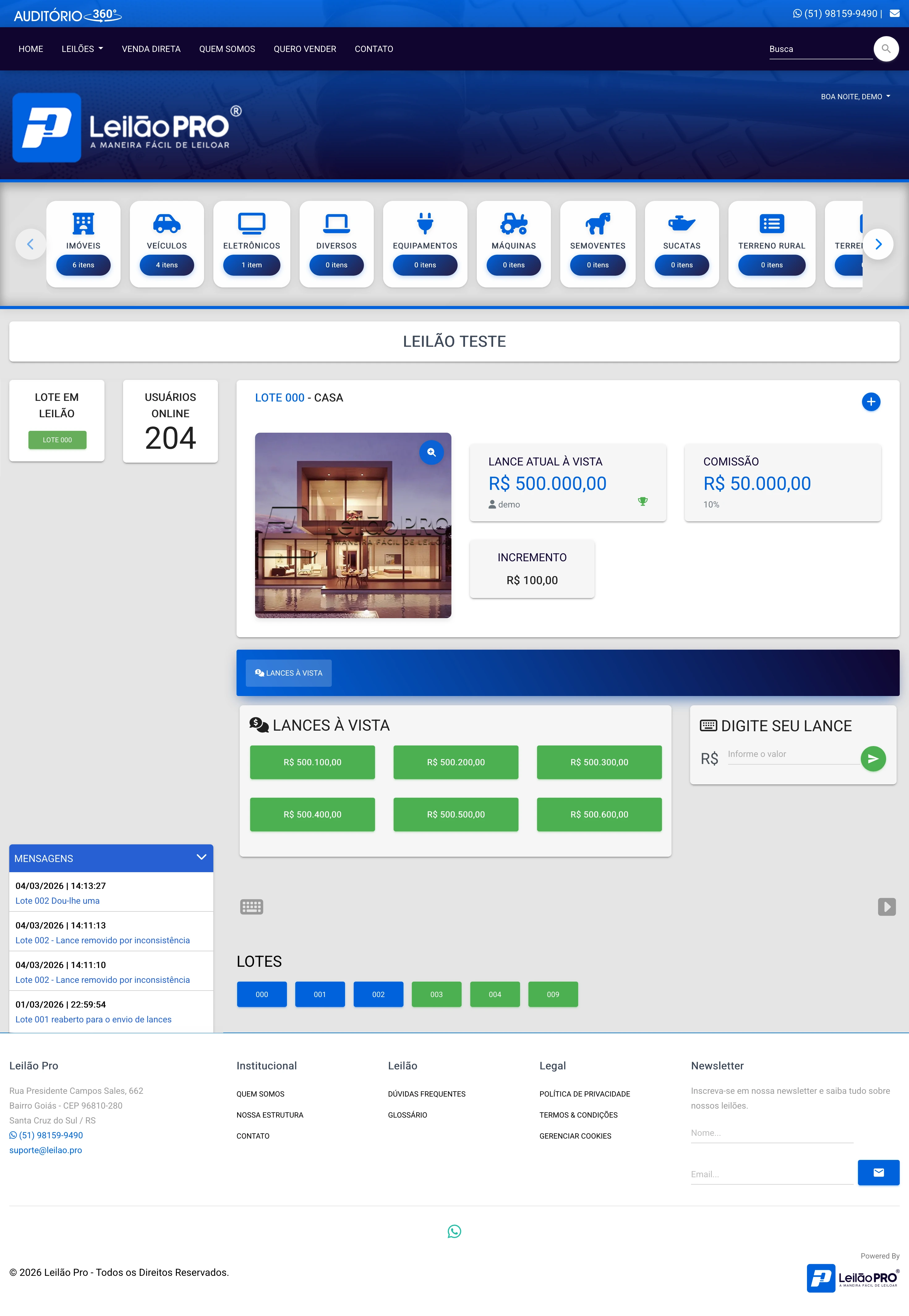The image size is (909, 1316).
Task: Open Venda Direta menu item
Action: 151,49
